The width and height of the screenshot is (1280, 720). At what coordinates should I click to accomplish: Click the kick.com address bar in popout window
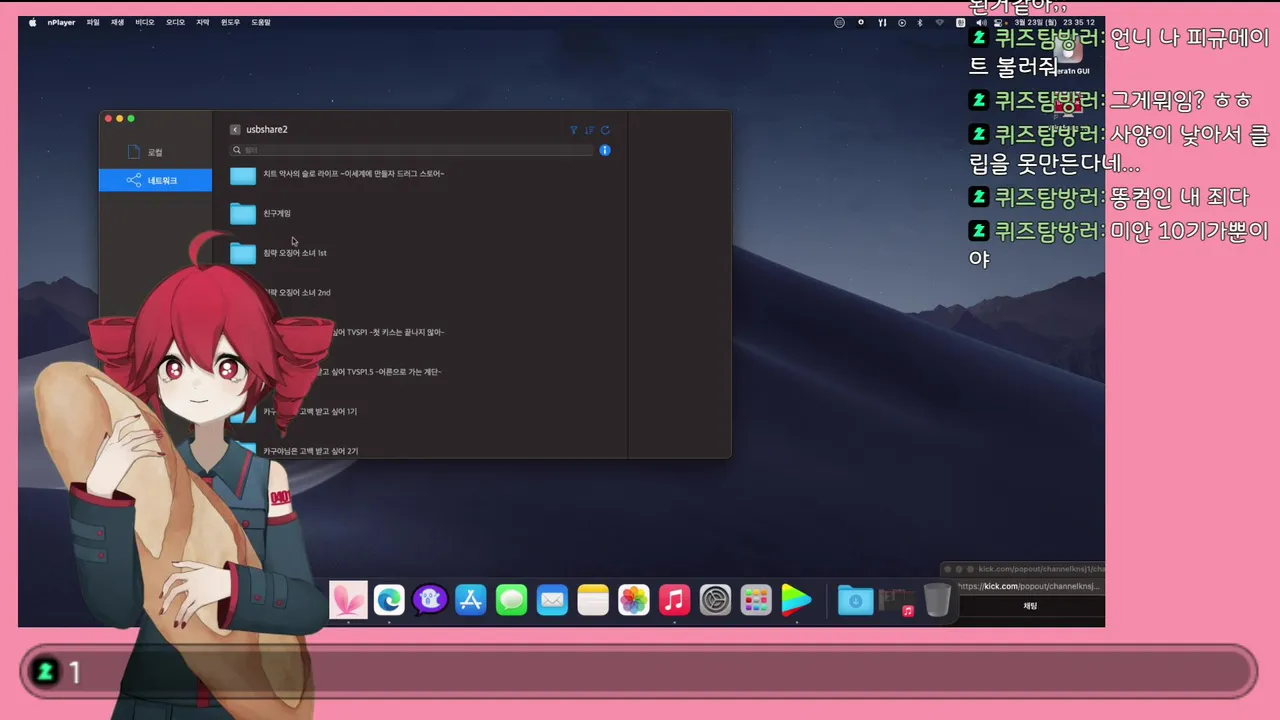point(1029,586)
